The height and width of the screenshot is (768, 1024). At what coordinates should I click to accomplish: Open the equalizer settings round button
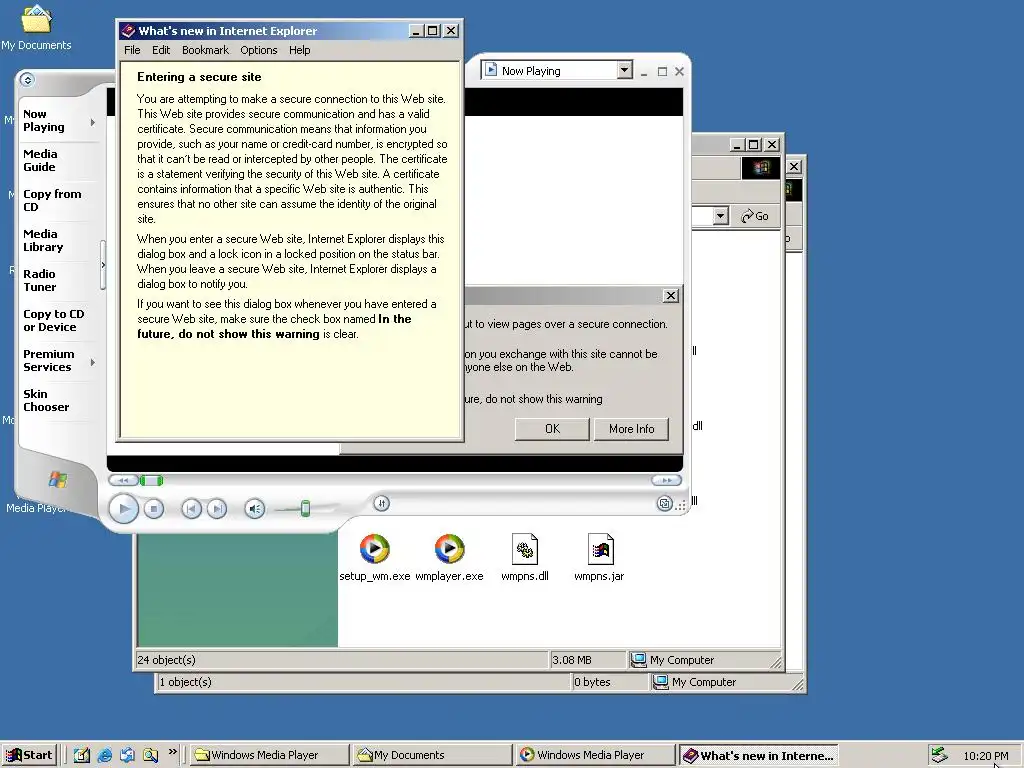coord(381,503)
